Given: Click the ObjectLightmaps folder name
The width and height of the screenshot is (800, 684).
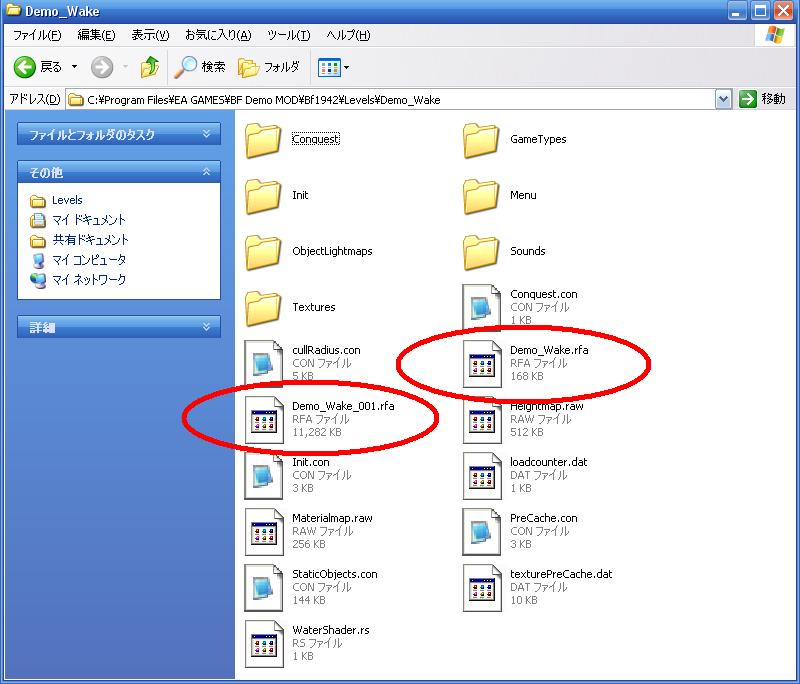Looking at the screenshot, I should tap(332, 251).
